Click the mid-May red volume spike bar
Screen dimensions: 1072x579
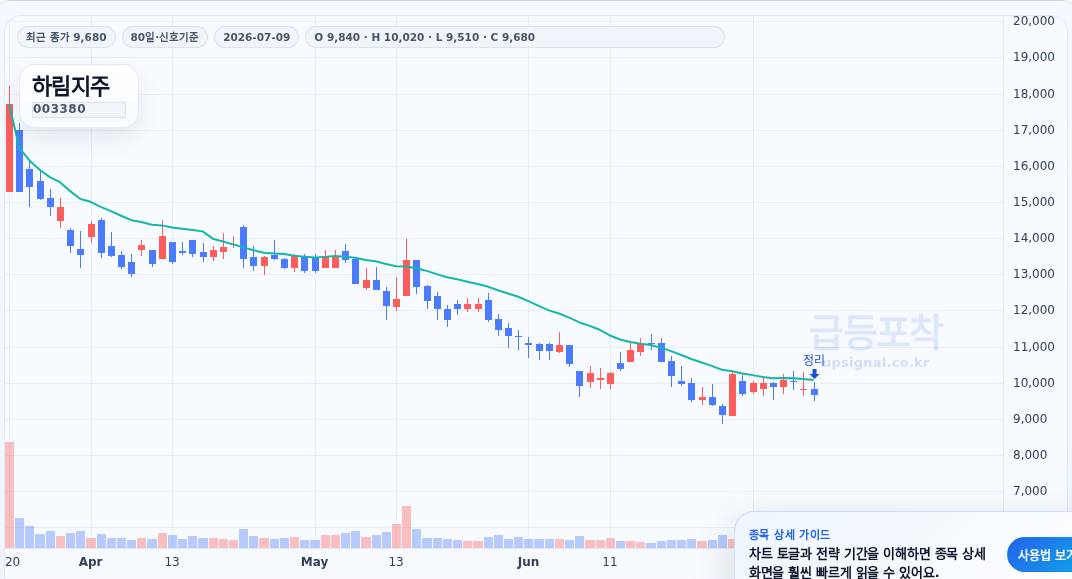(406, 527)
